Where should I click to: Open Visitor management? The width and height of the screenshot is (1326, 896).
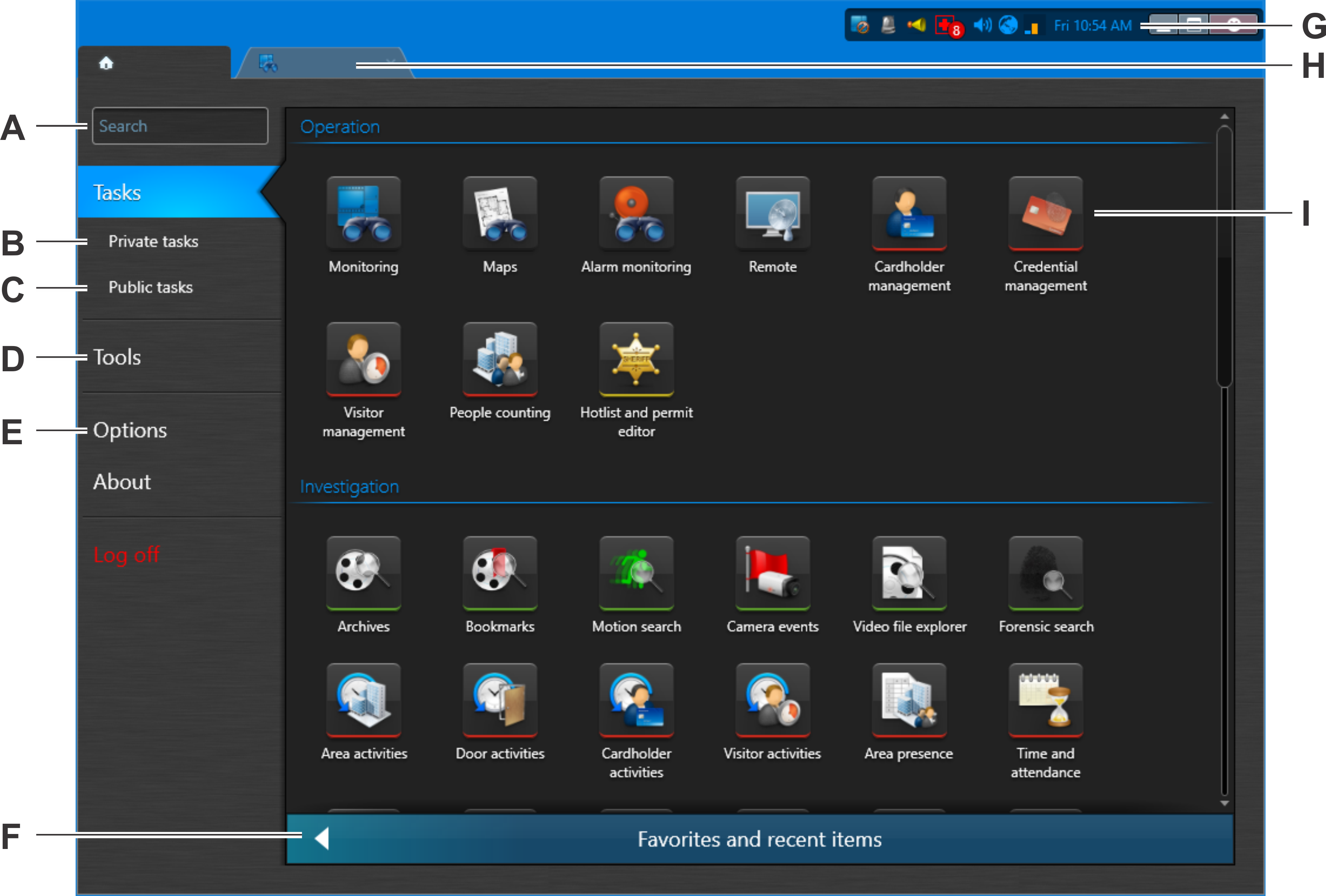pyautogui.click(x=363, y=360)
